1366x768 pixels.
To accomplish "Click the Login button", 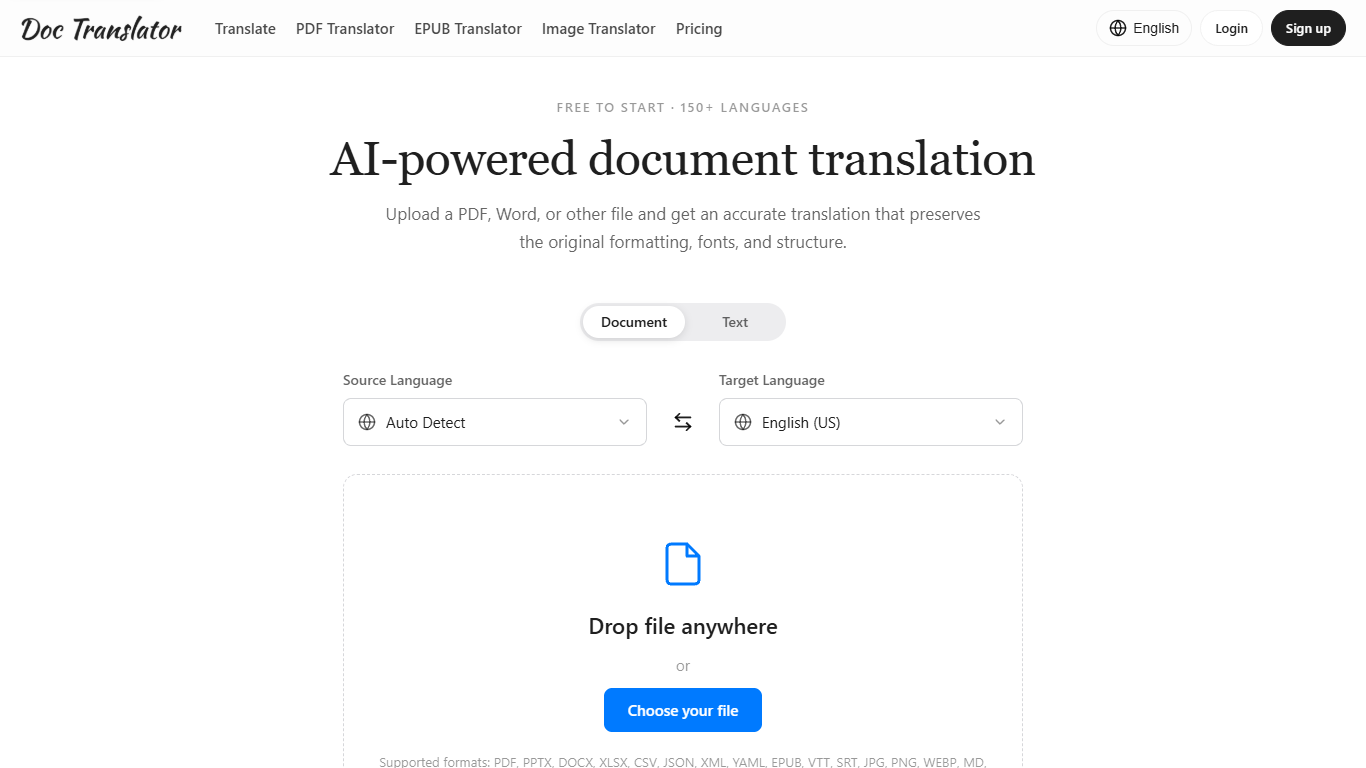I will [x=1231, y=28].
